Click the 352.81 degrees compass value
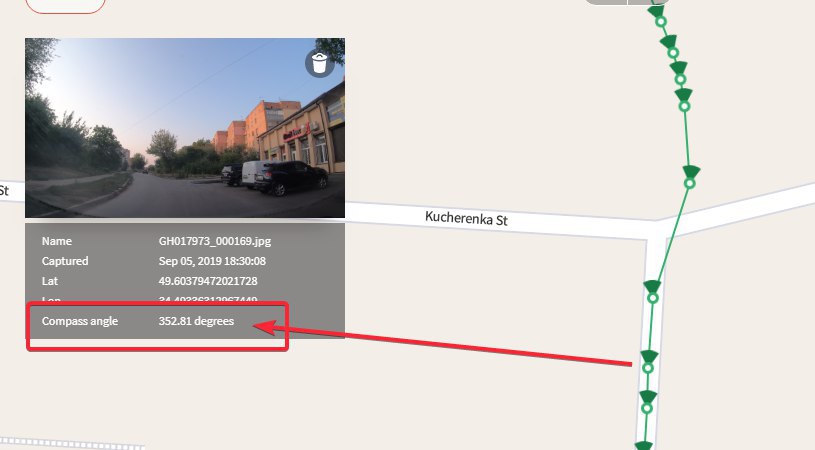 pos(196,321)
